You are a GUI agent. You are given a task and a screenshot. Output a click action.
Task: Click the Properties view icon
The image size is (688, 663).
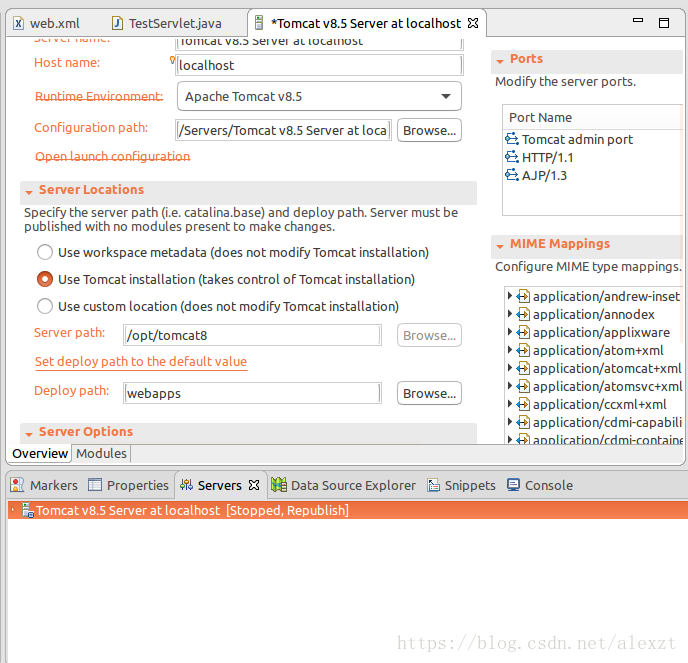coord(95,485)
